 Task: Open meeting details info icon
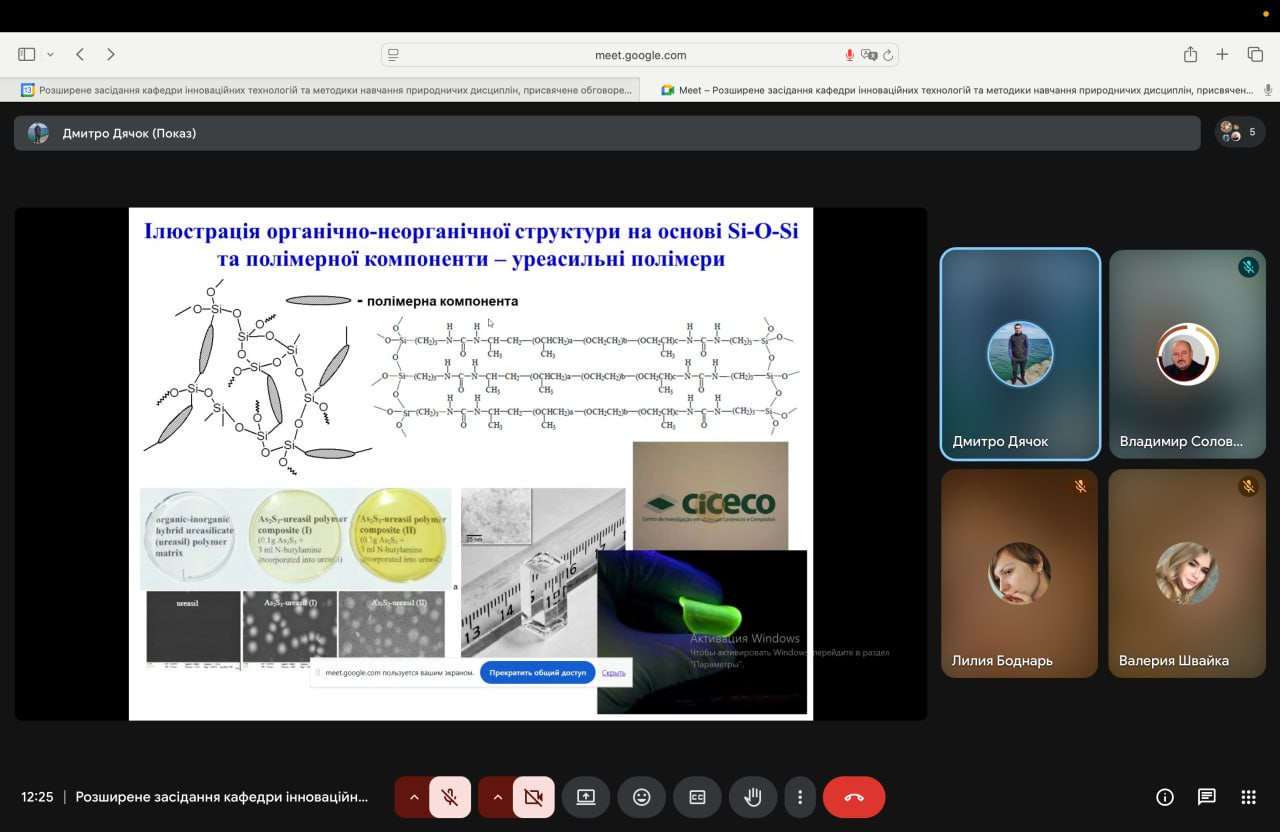coord(1164,797)
